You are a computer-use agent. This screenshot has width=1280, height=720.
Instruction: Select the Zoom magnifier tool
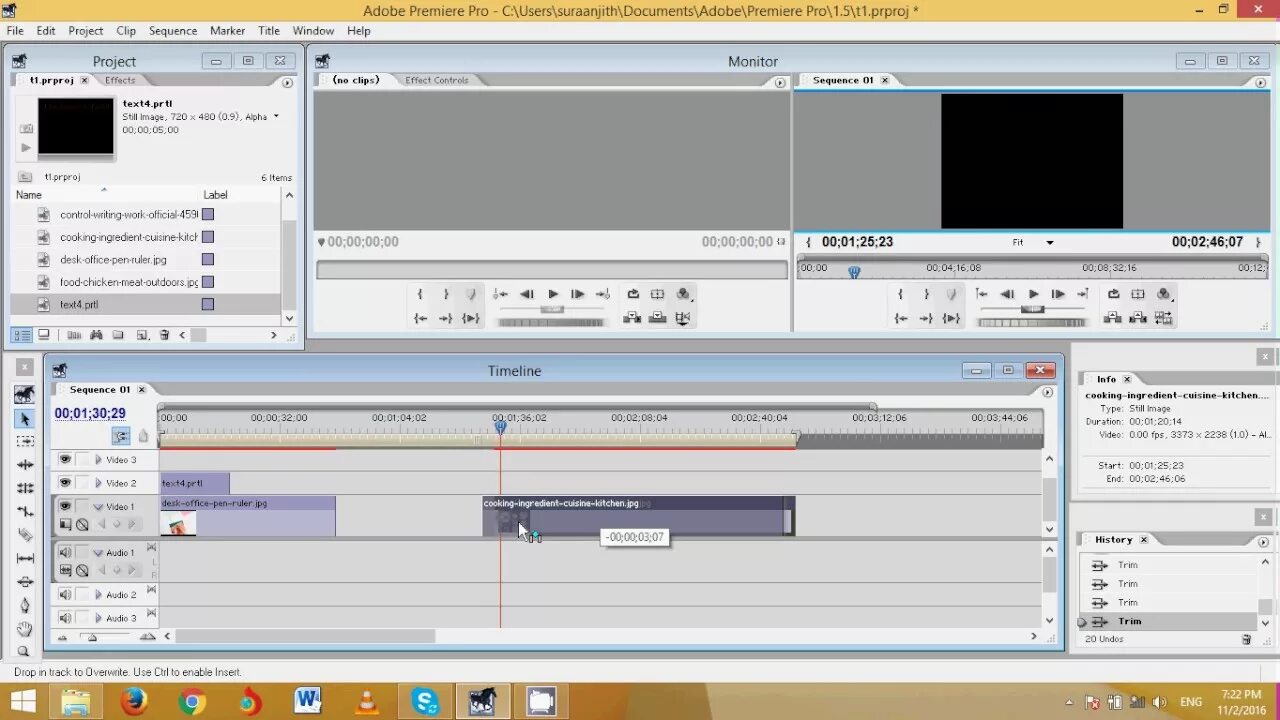point(25,651)
